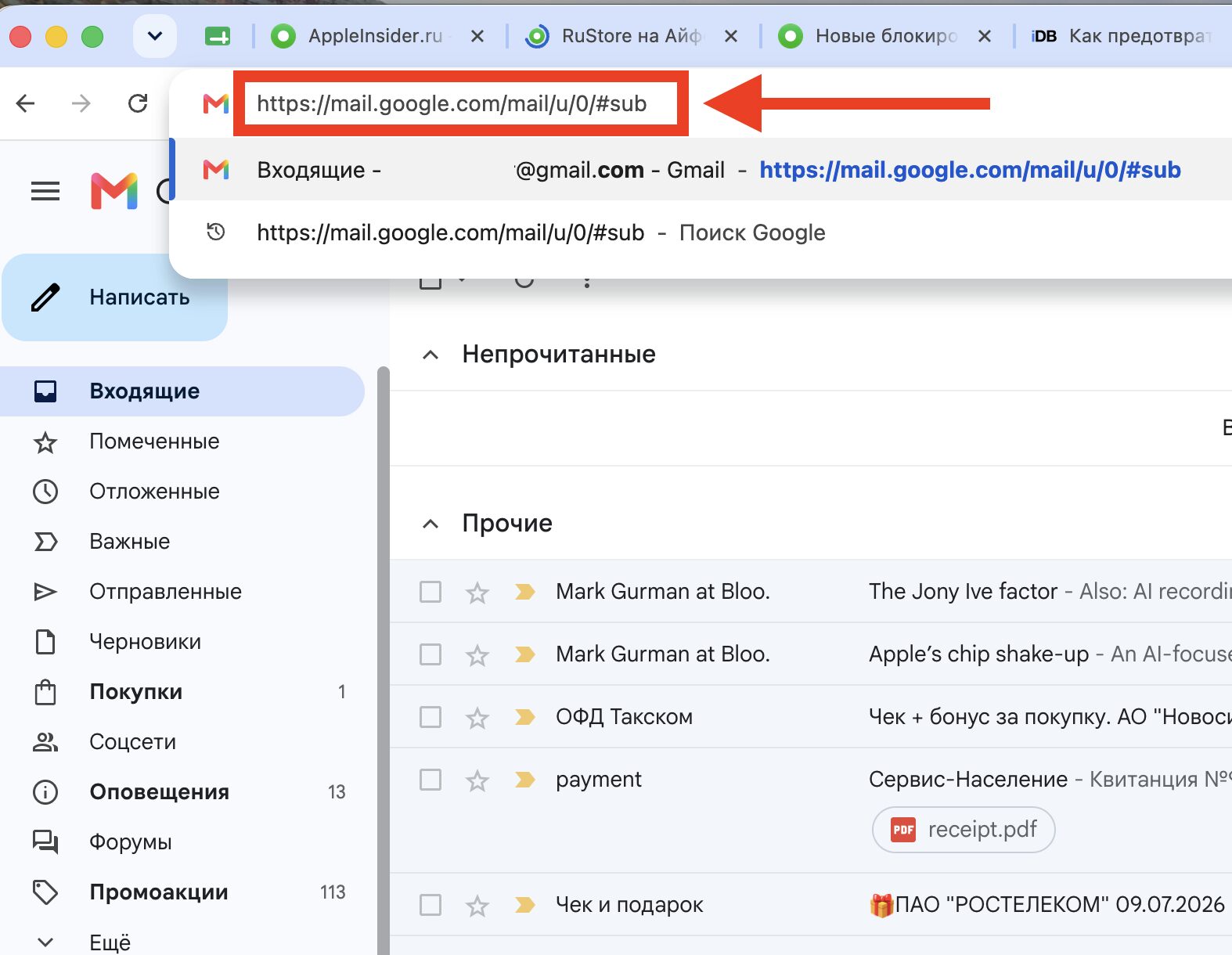The image size is (1232, 955).
Task: Open the Черновики drafts folder
Action: pos(182,642)
